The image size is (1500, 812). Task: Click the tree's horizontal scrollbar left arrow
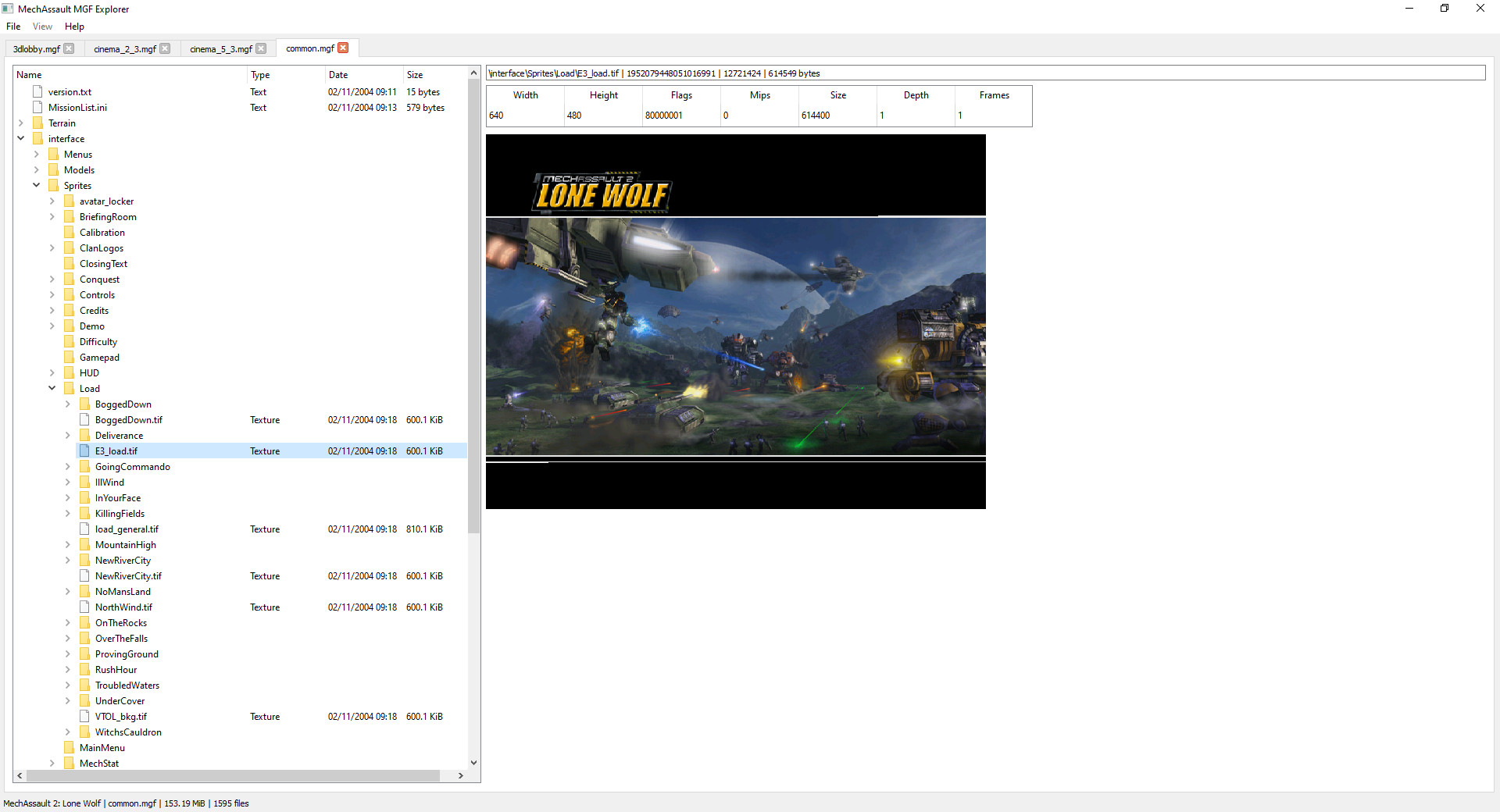pyautogui.click(x=20, y=776)
